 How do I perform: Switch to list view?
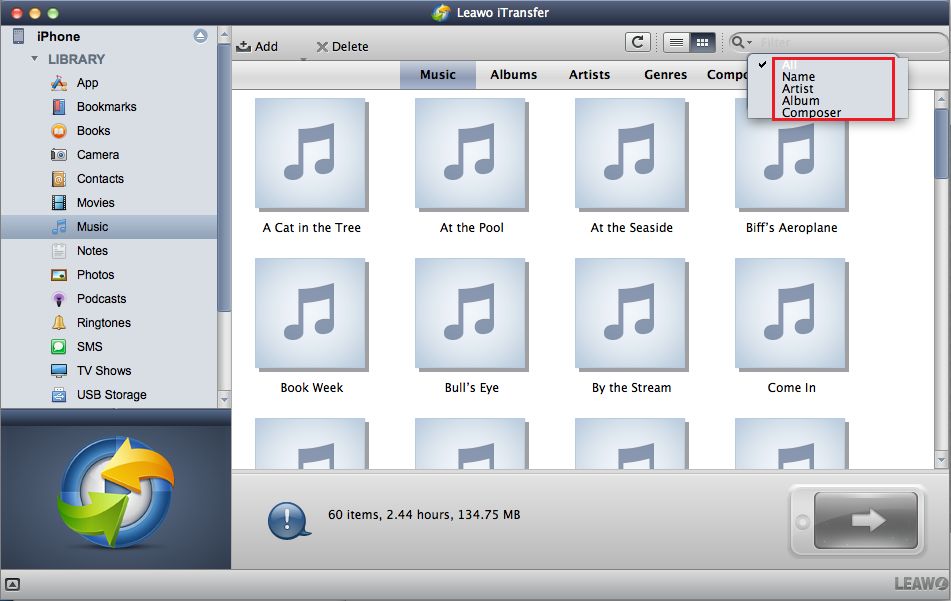tap(677, 42)
